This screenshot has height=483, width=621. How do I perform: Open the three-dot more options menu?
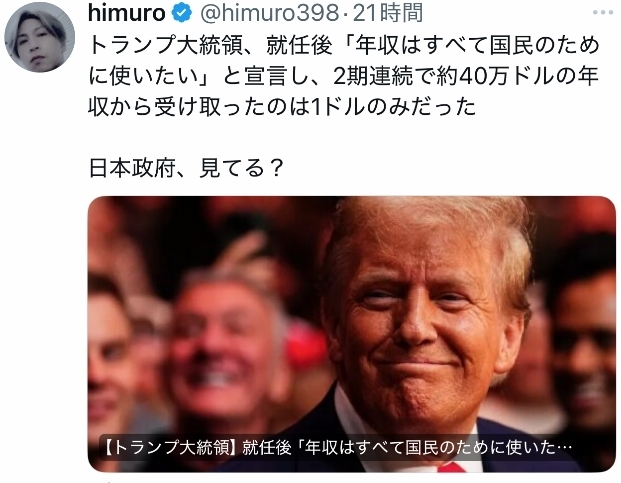(x=602, y=13)
